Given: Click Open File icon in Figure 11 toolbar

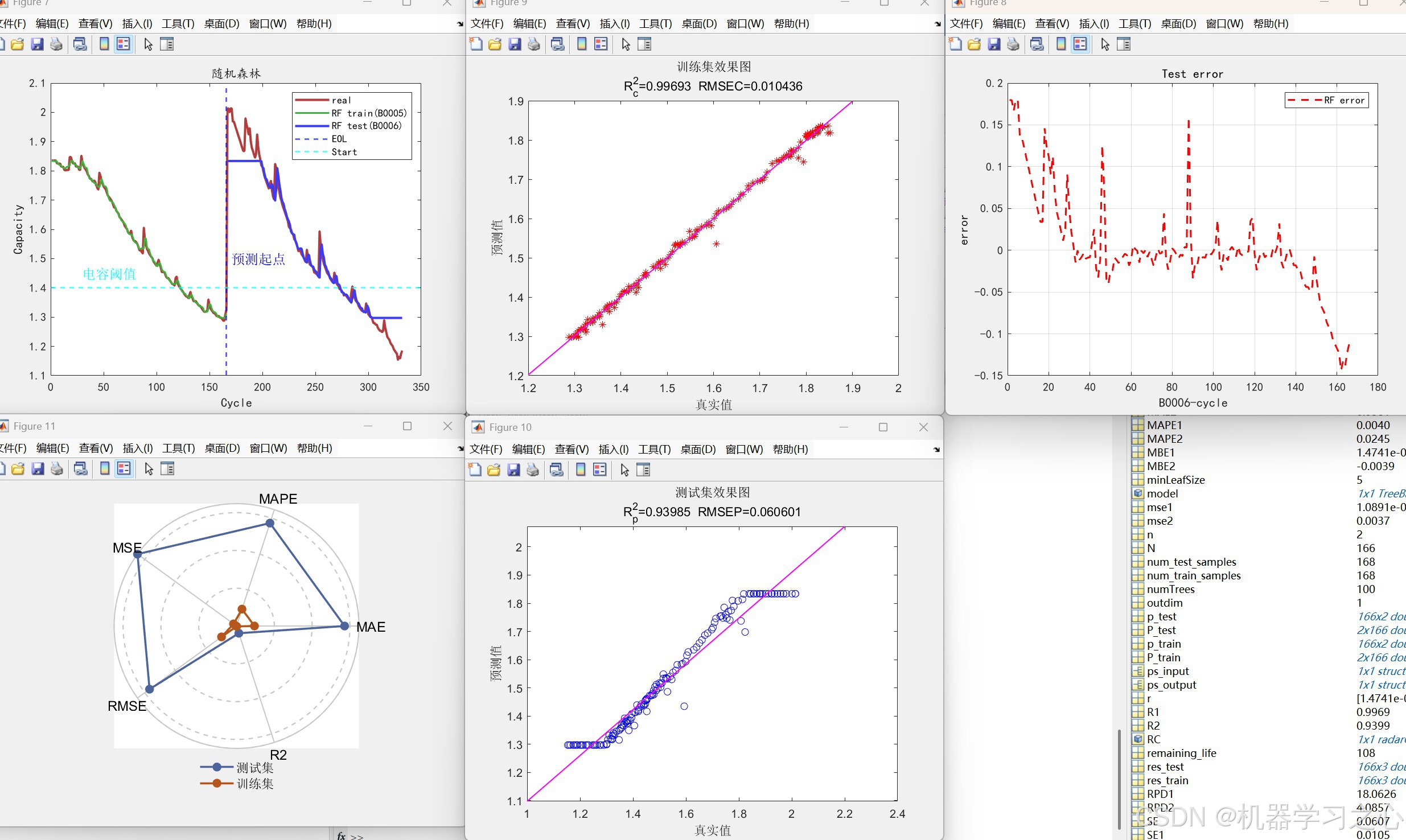Looking at the screenshot, I should [18, 469].
